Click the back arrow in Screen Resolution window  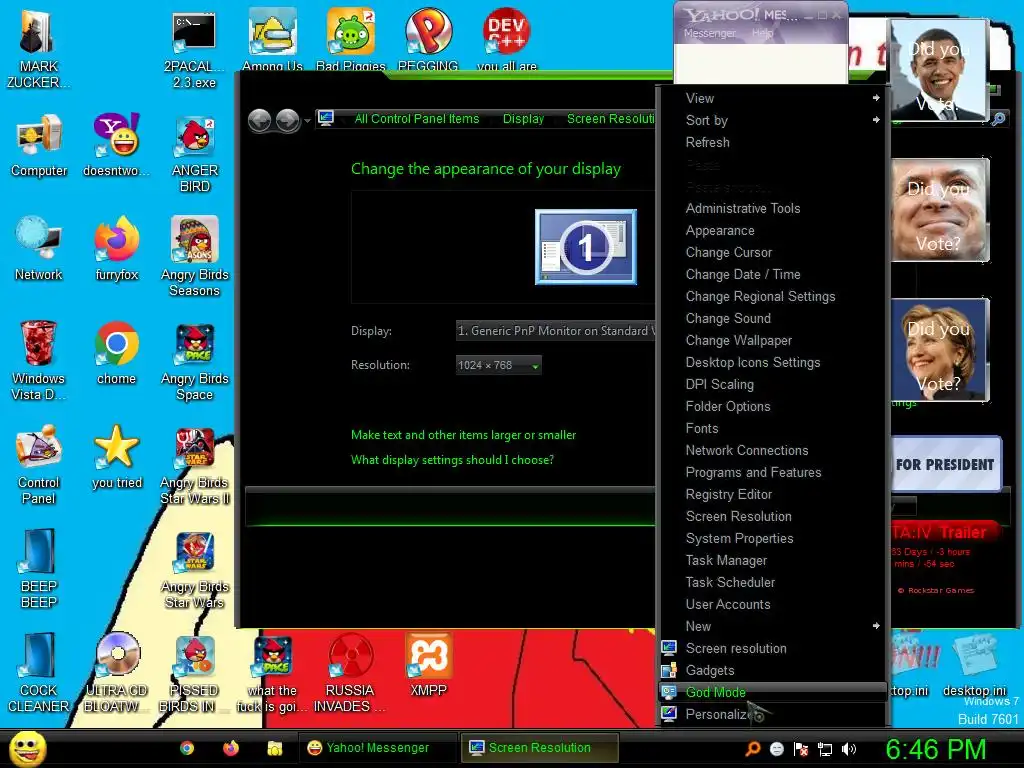click(260, 120)
